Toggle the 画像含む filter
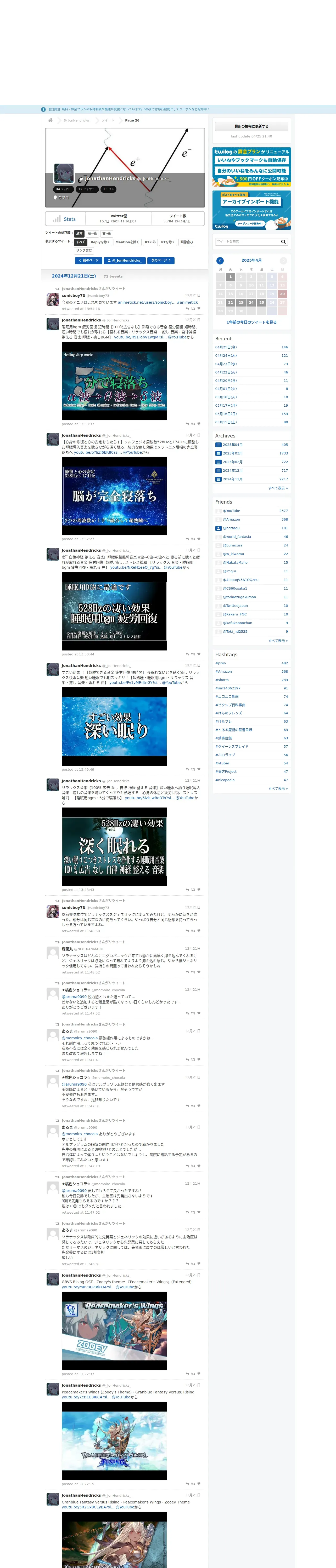 [187, 242]
